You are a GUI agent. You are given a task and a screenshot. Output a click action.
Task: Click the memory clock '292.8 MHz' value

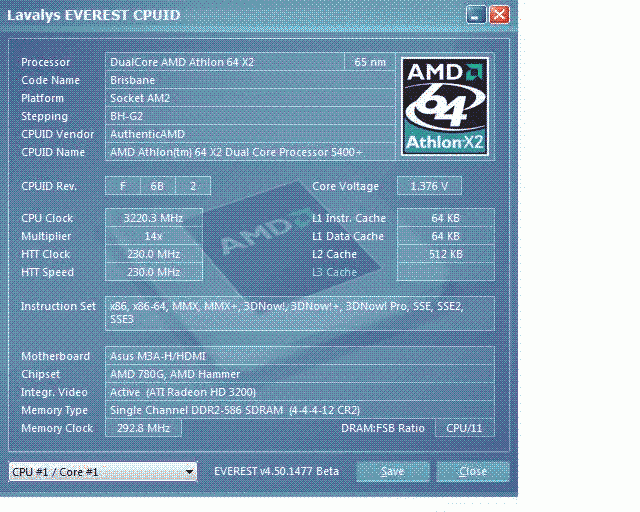pos(143,428)
